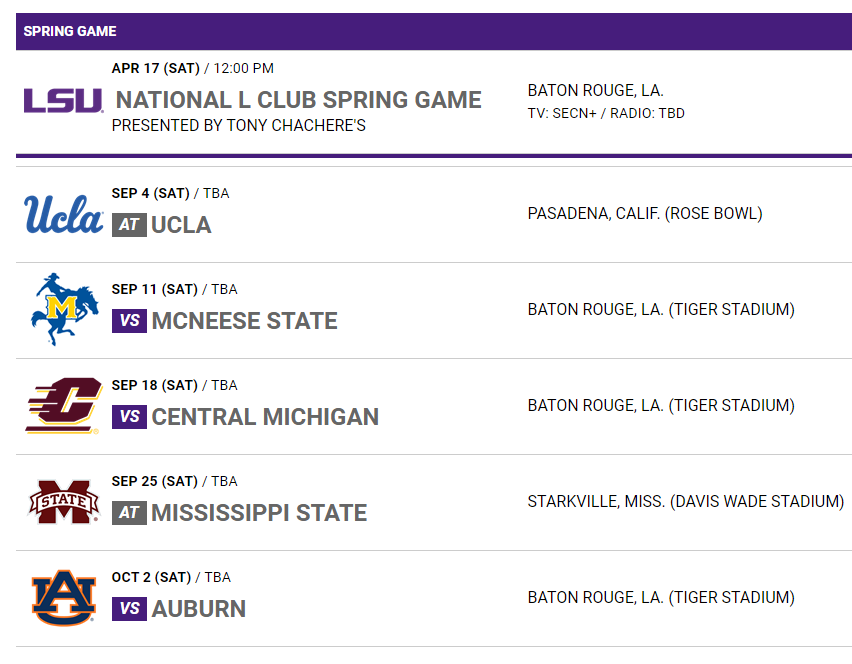The width and height of the screenshot is (852, 664).
Task: Select the McNeese State opponent name
Action: point(245,321)
